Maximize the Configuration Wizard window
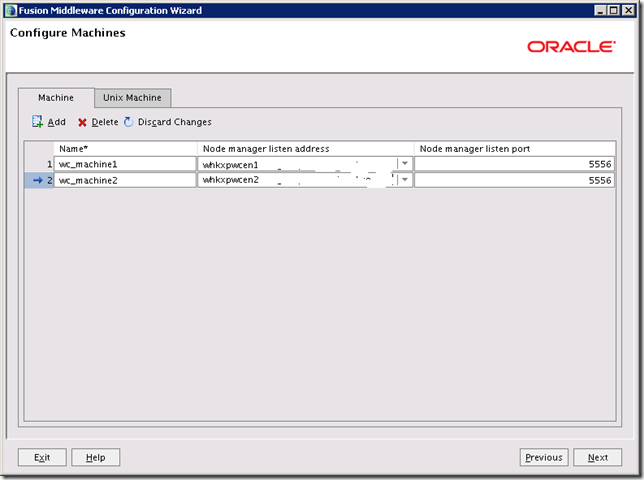Image resolution: width=644 pixels, height=480 pixels. click(614, 10)
